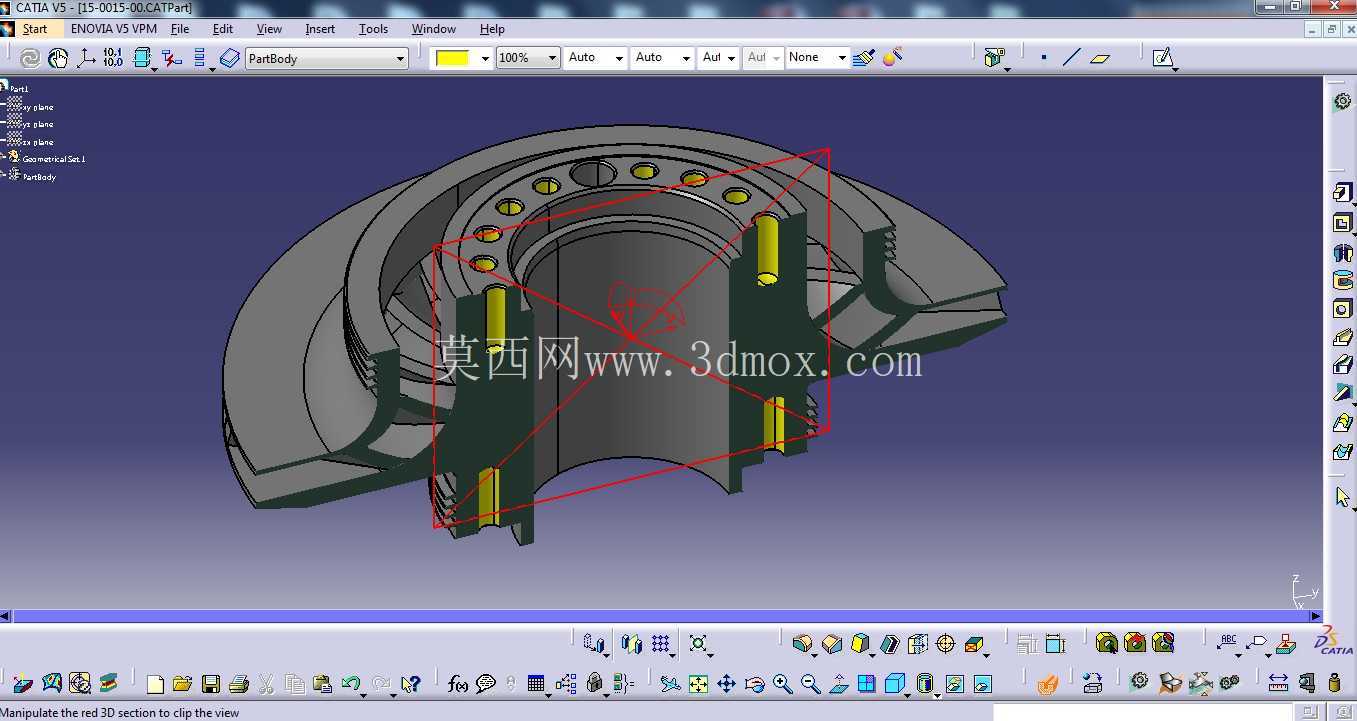Click the Zoom Out magnifier

point(810,684)
